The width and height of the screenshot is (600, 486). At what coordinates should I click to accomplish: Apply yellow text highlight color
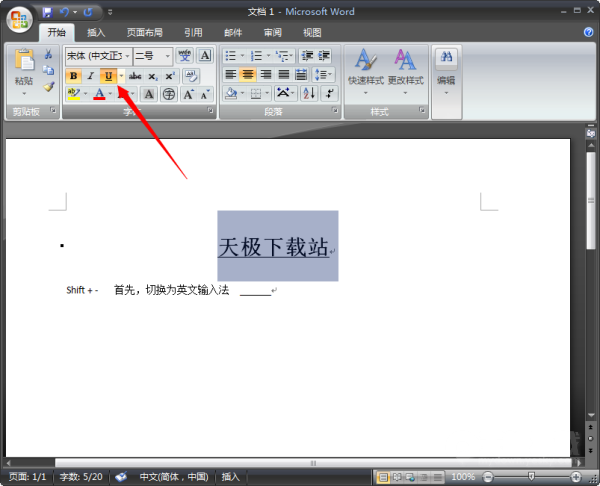(73, 94)
